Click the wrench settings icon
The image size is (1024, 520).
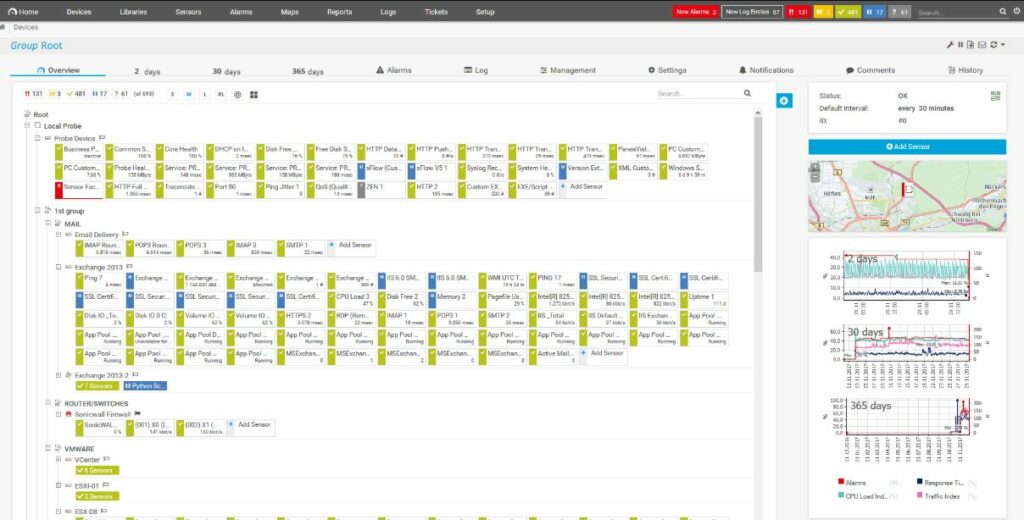(950, 45)
